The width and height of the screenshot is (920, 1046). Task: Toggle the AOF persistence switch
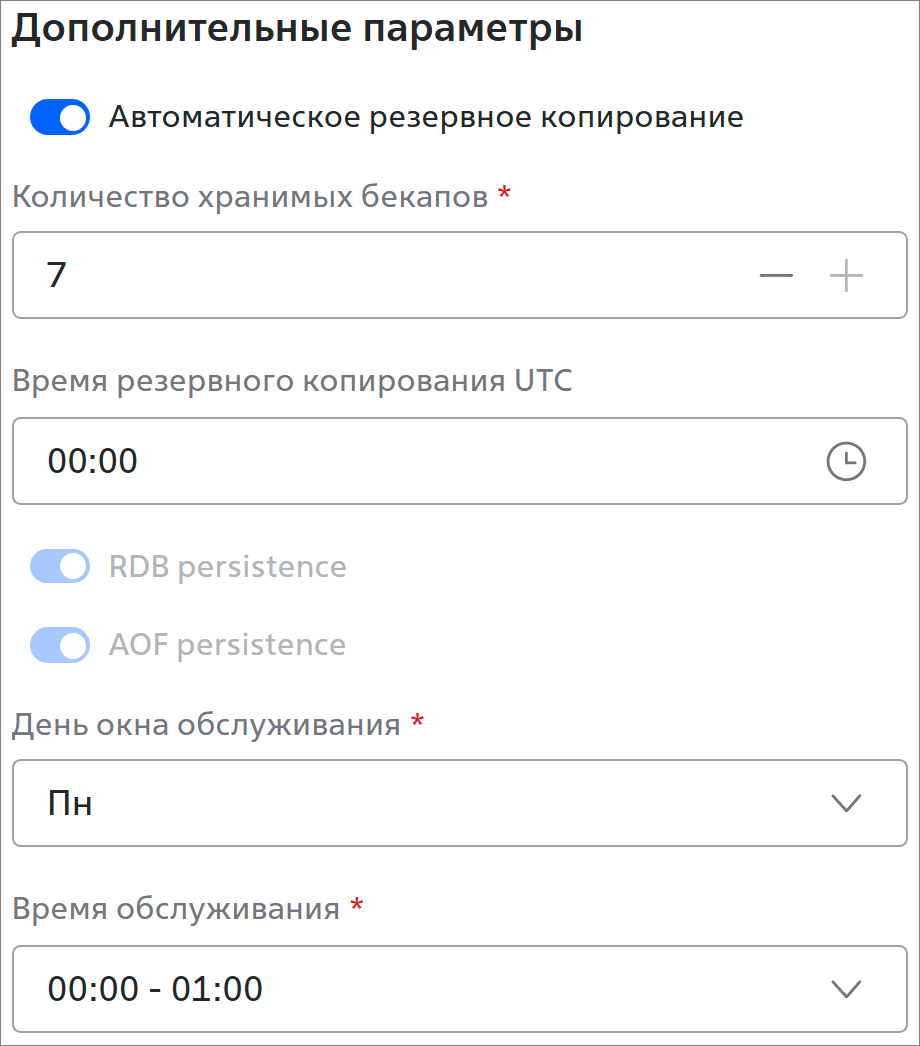pyautogui.click(x=60, y=645)
